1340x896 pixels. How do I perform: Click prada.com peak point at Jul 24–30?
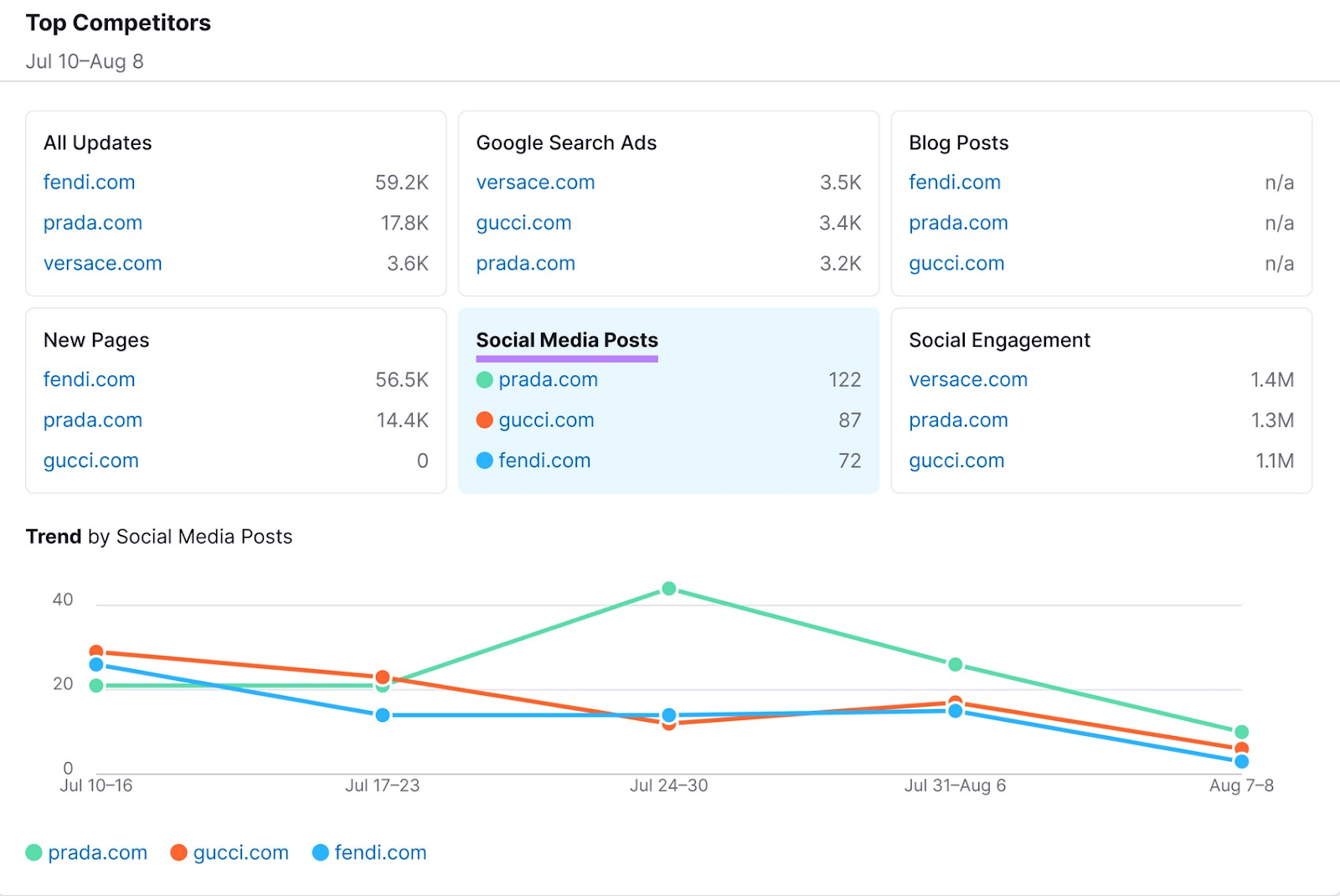pos(668,589)
